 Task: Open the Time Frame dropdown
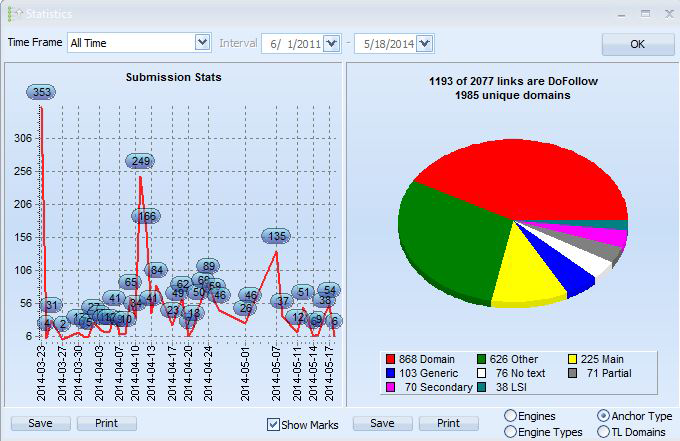pyautogui.click(x=201, y=43)
